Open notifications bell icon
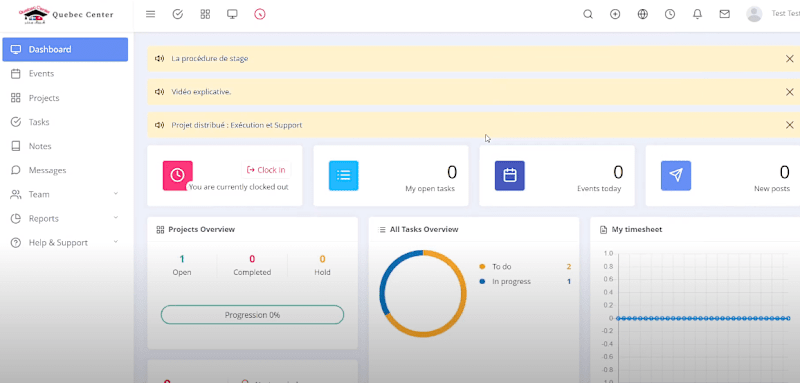The height and width of the screenshot is (383, 800). point(697,14)
